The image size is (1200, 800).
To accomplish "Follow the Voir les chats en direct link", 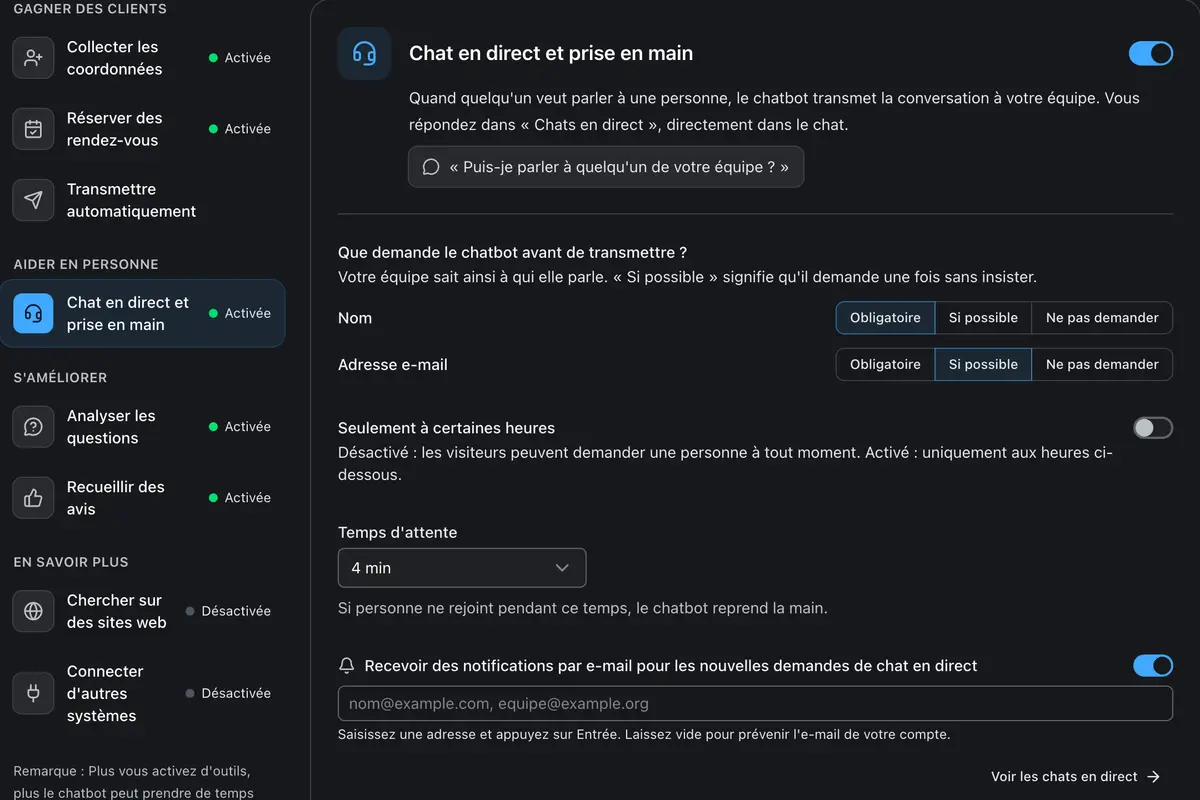I will [x=1076, y=777].
